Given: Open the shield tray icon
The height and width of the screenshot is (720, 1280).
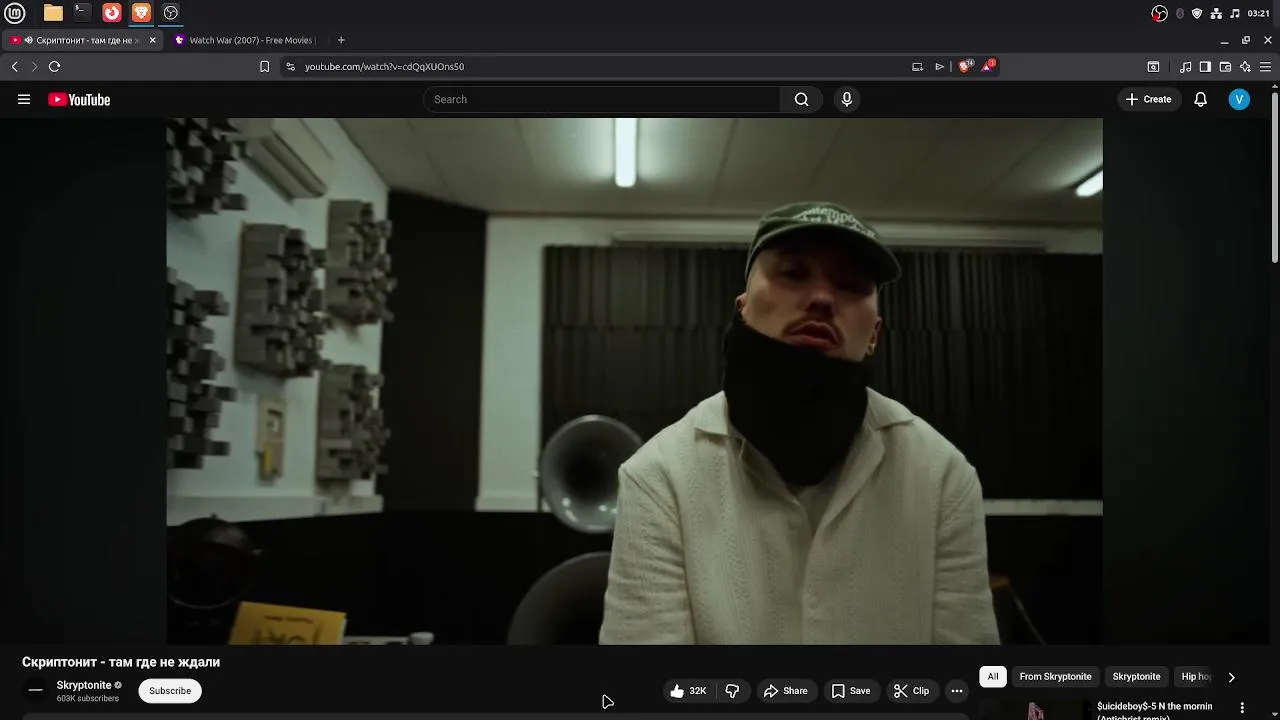Looking at the screenshot, I should pyautogui.click(x=1197, y=13).
